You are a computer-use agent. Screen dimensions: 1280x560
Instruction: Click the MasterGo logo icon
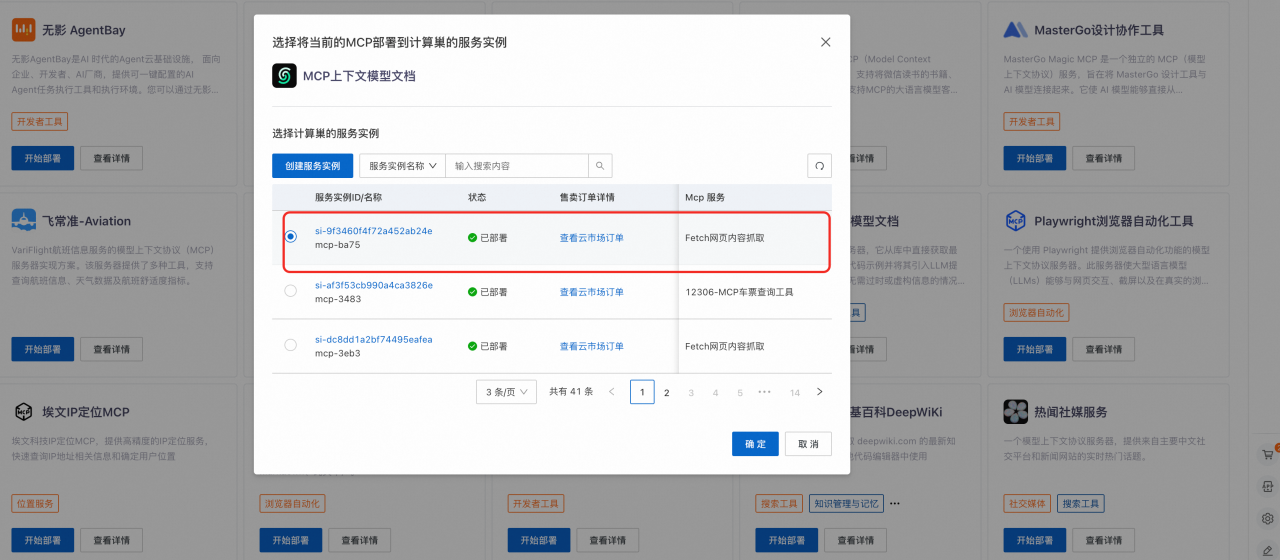point(1016,30)
